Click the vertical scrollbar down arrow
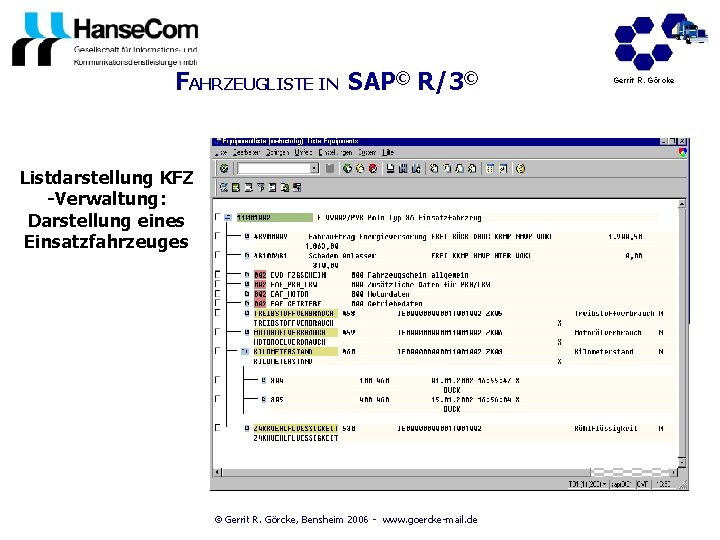The height and width of the screenshot is (540, 720). coord(682,462)
